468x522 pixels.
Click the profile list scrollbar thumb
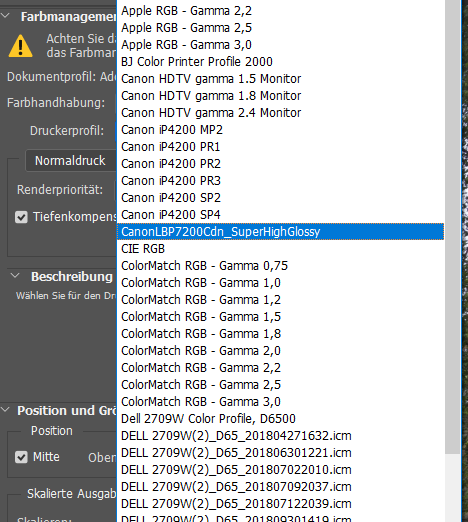[452, 227]
